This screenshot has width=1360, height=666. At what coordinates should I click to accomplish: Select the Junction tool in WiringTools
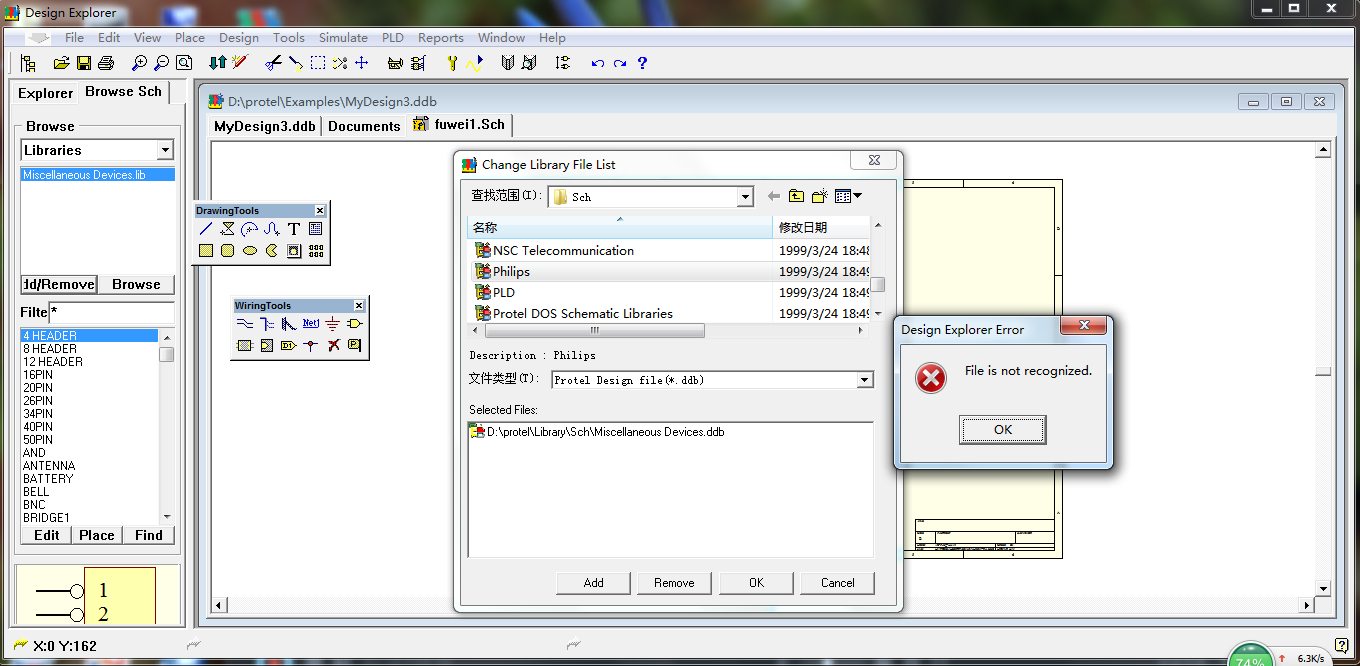coord(311,346)
